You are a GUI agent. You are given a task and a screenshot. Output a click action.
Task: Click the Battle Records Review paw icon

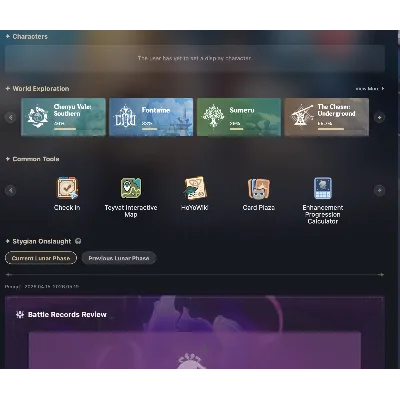coord(20,314)
